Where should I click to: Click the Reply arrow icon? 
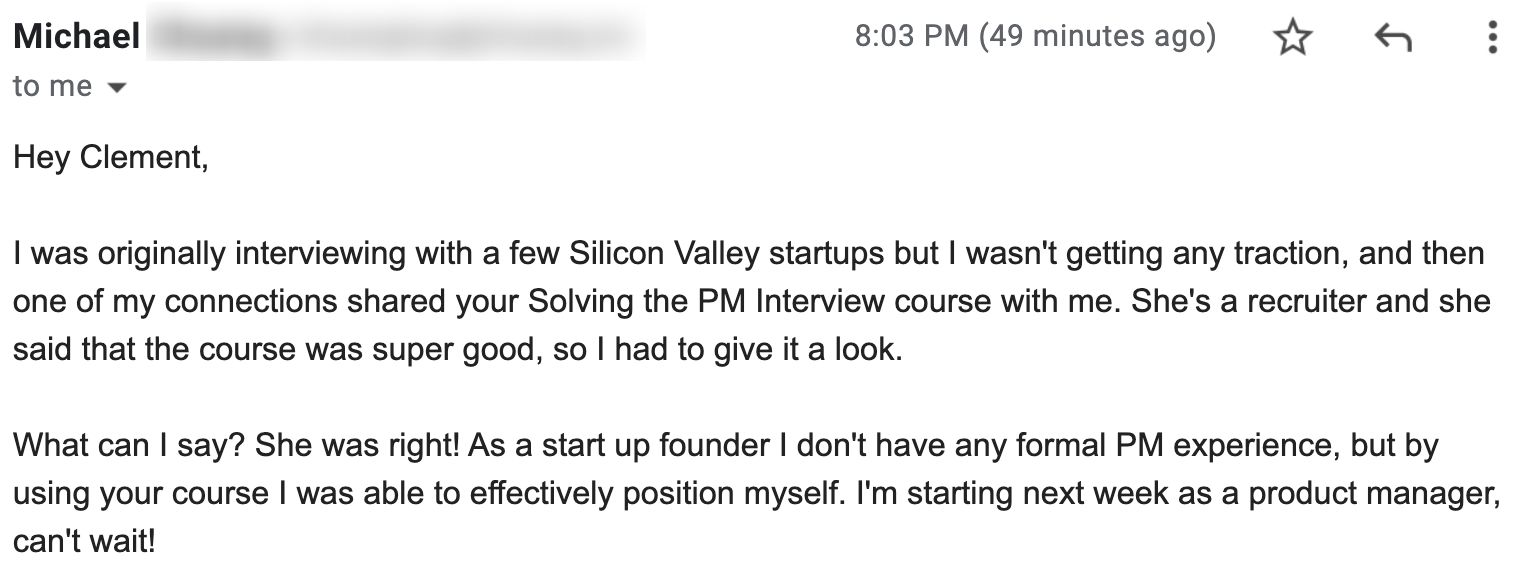click(1392, 38)
